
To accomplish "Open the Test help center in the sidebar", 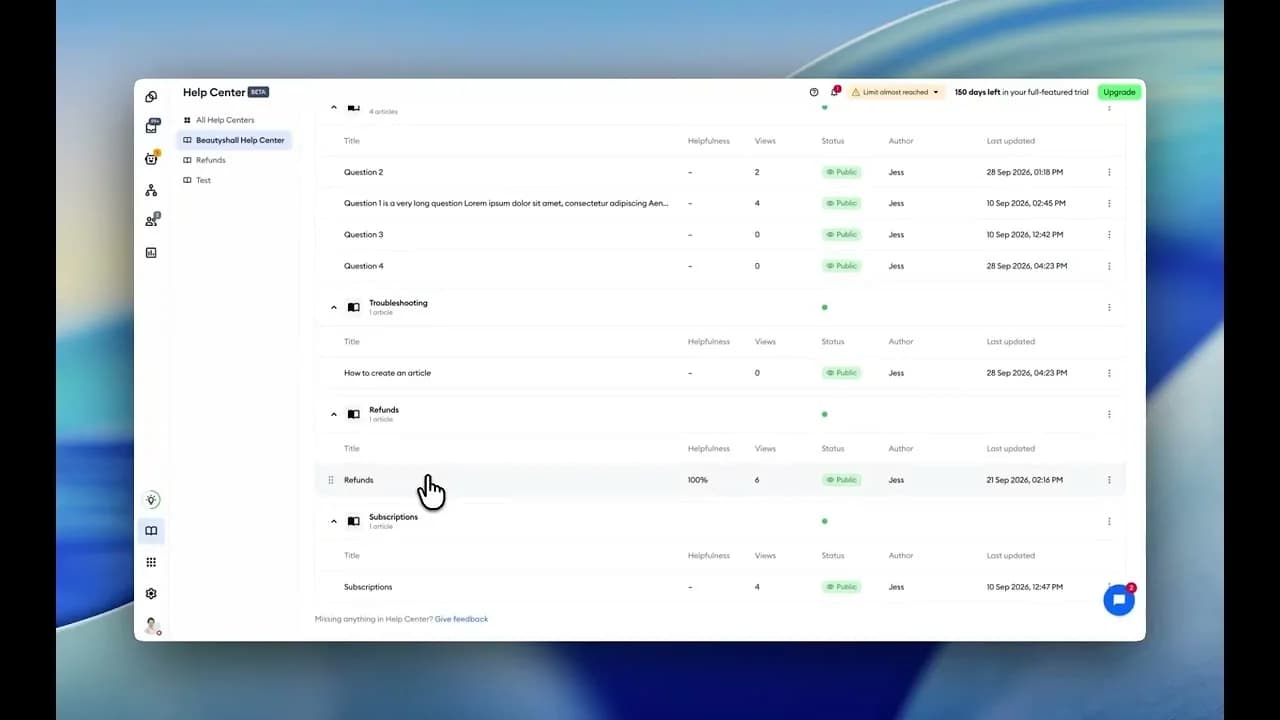I will click(203, 180).
